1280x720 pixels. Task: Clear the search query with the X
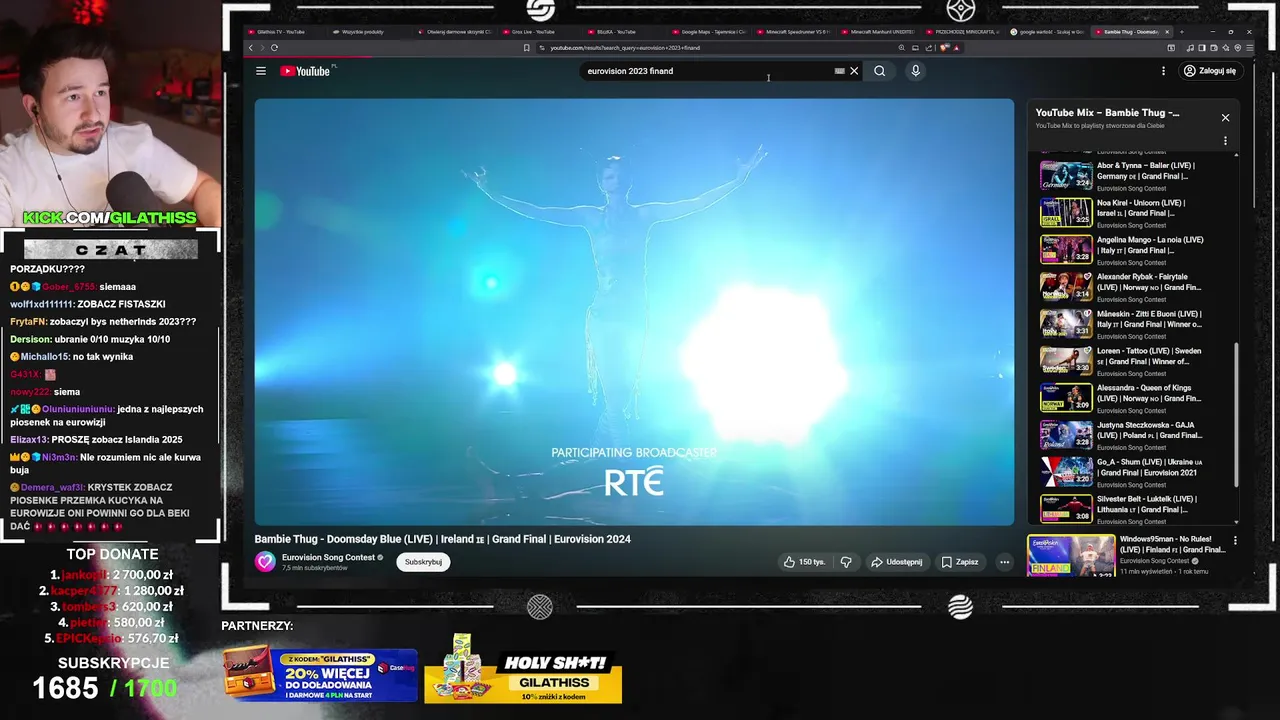(x=854, y=71)
